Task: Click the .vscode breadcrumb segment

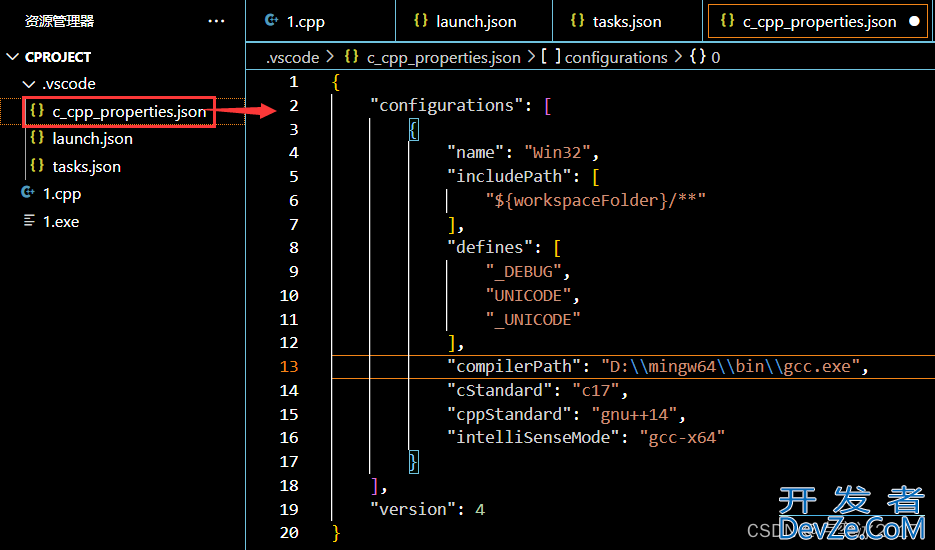Action: 293,57
